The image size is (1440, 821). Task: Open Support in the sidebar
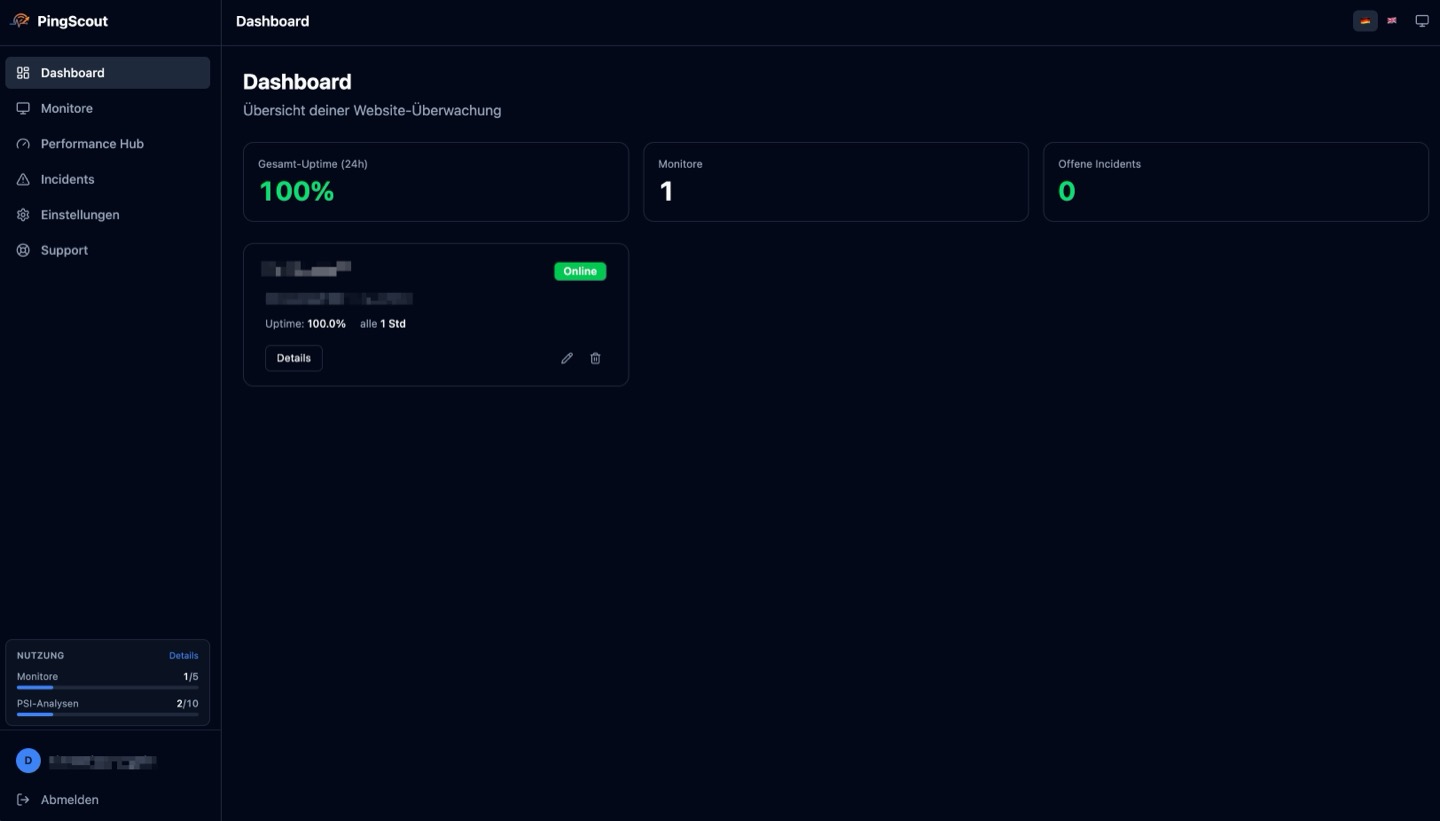click(108, 250)
